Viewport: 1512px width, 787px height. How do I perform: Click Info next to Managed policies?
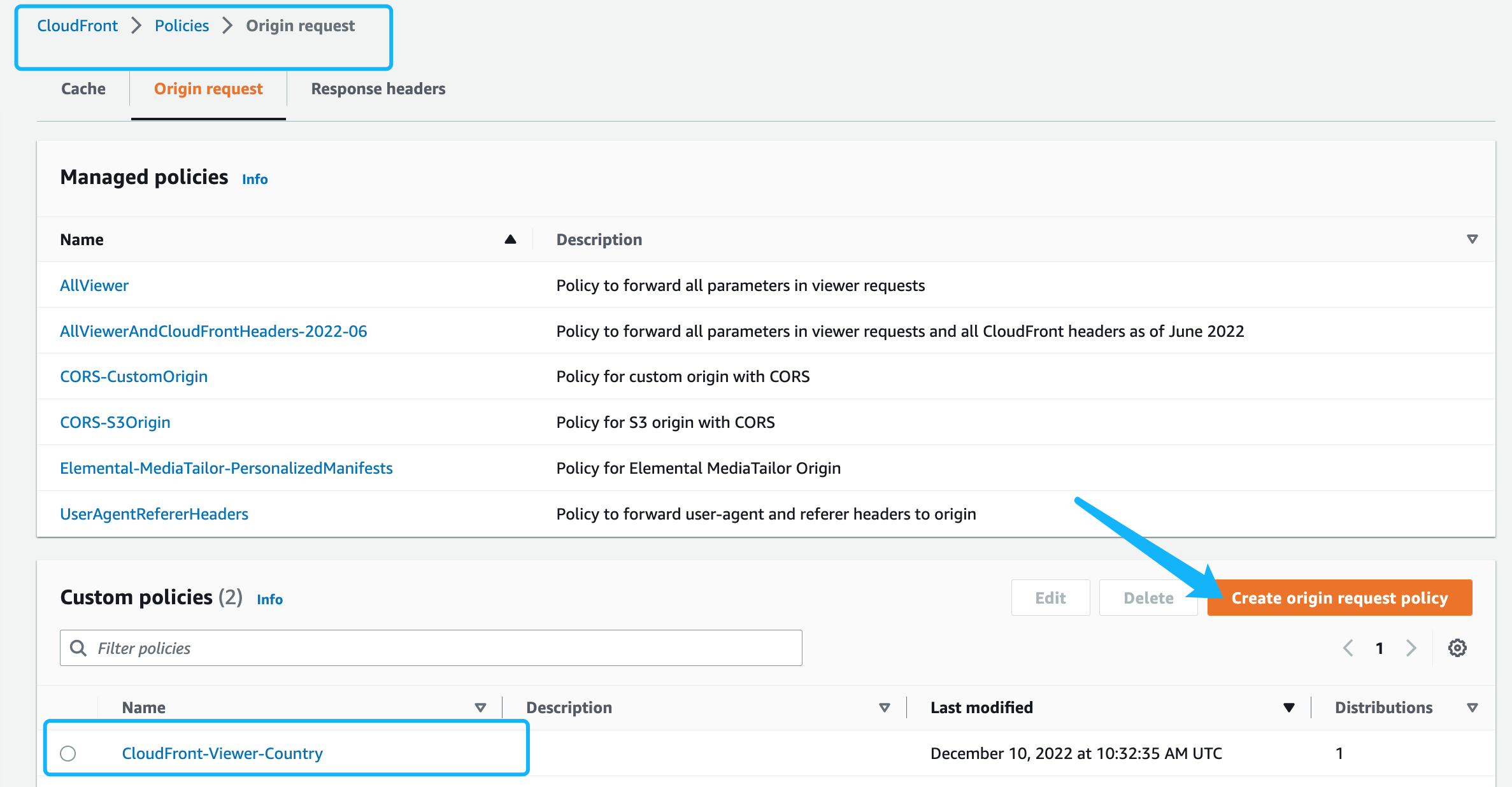[x=255, y=180]
